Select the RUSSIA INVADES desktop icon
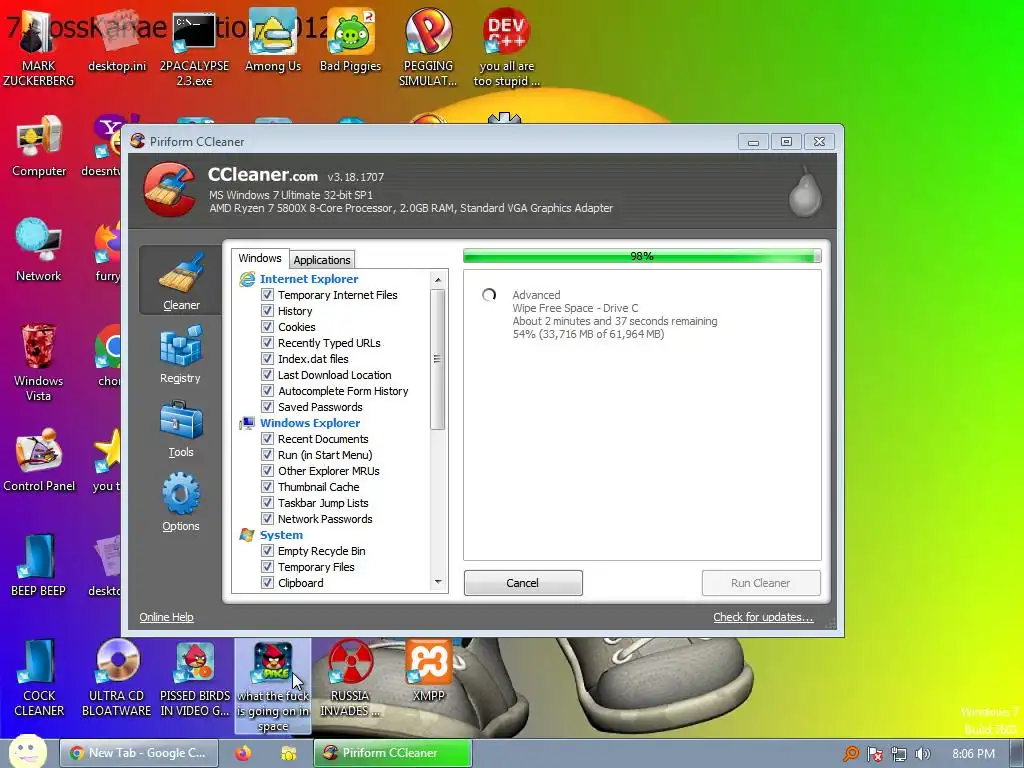1024x768 pixels. [x=350, y=678]
